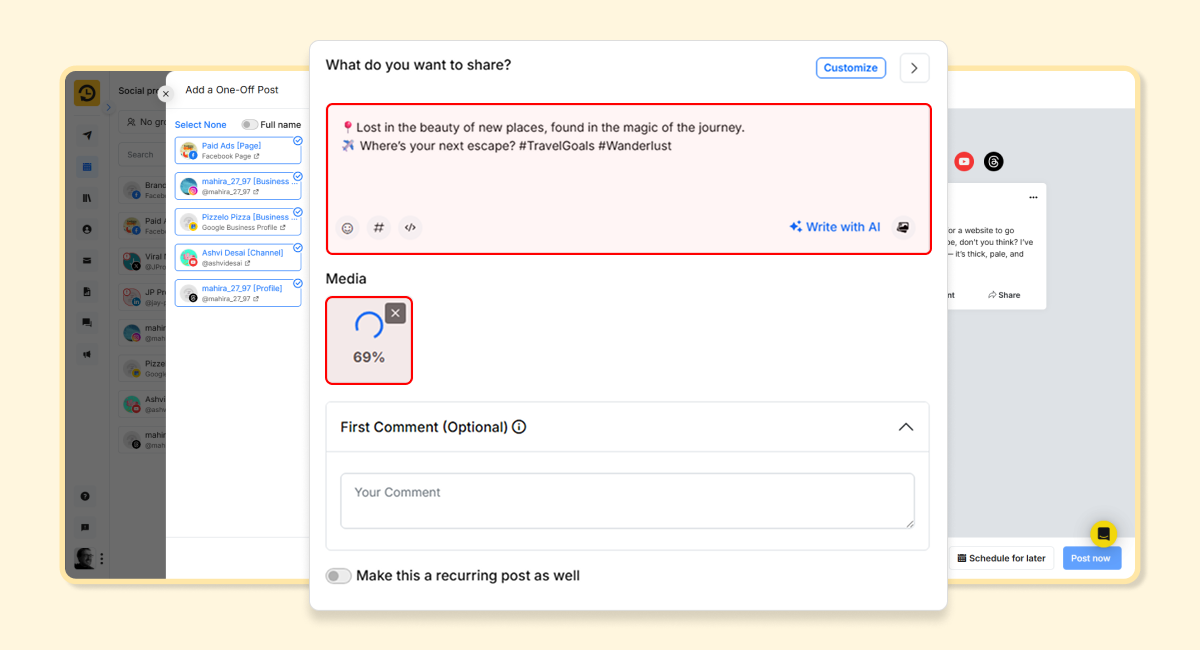Uncheck the mahira_27_97 [Profile] Threads account
This screenshot has height=650, width=1200.
pyautogui.click(x=298, y=283)
